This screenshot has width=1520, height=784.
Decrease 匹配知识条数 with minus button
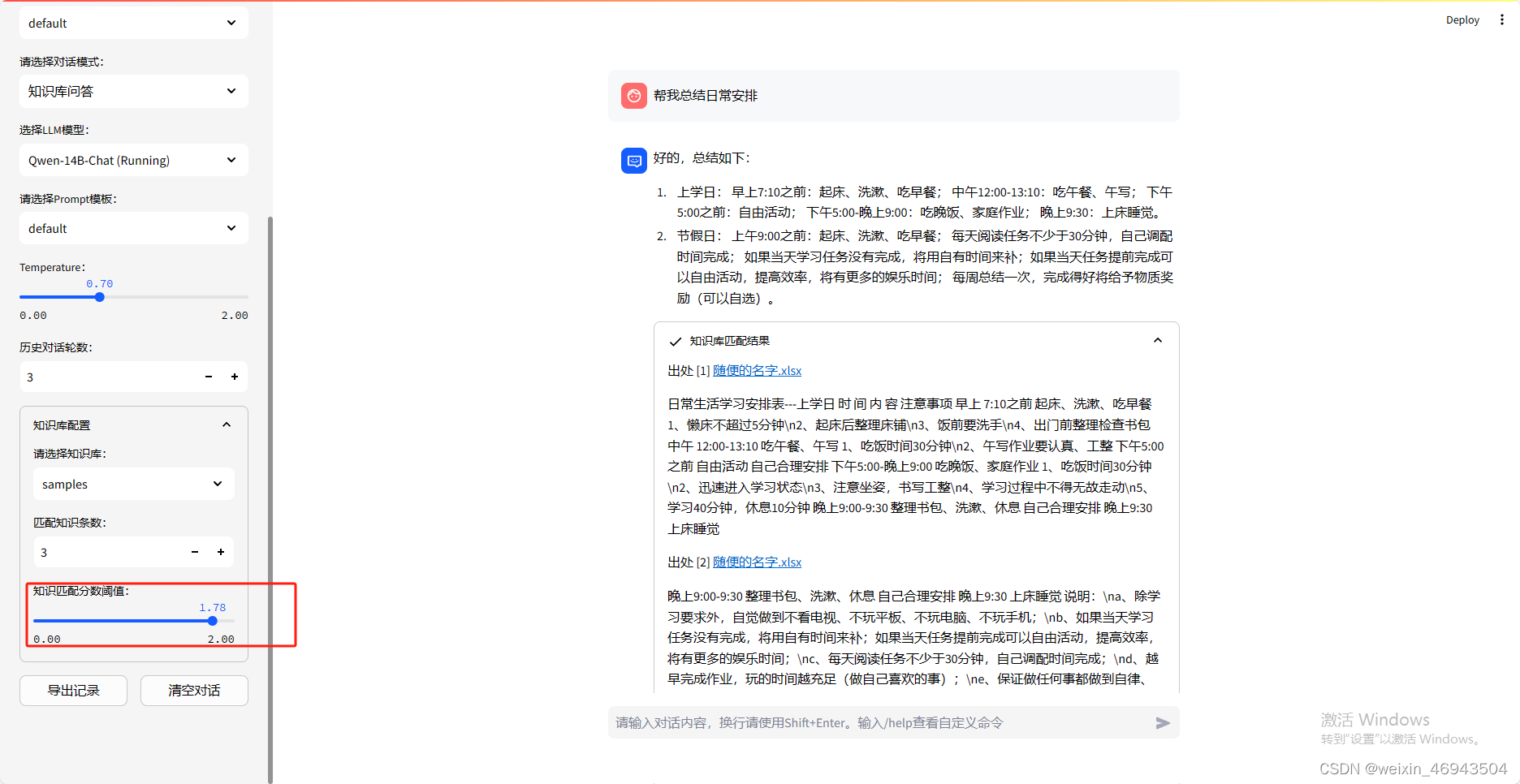tap(195, 552)
